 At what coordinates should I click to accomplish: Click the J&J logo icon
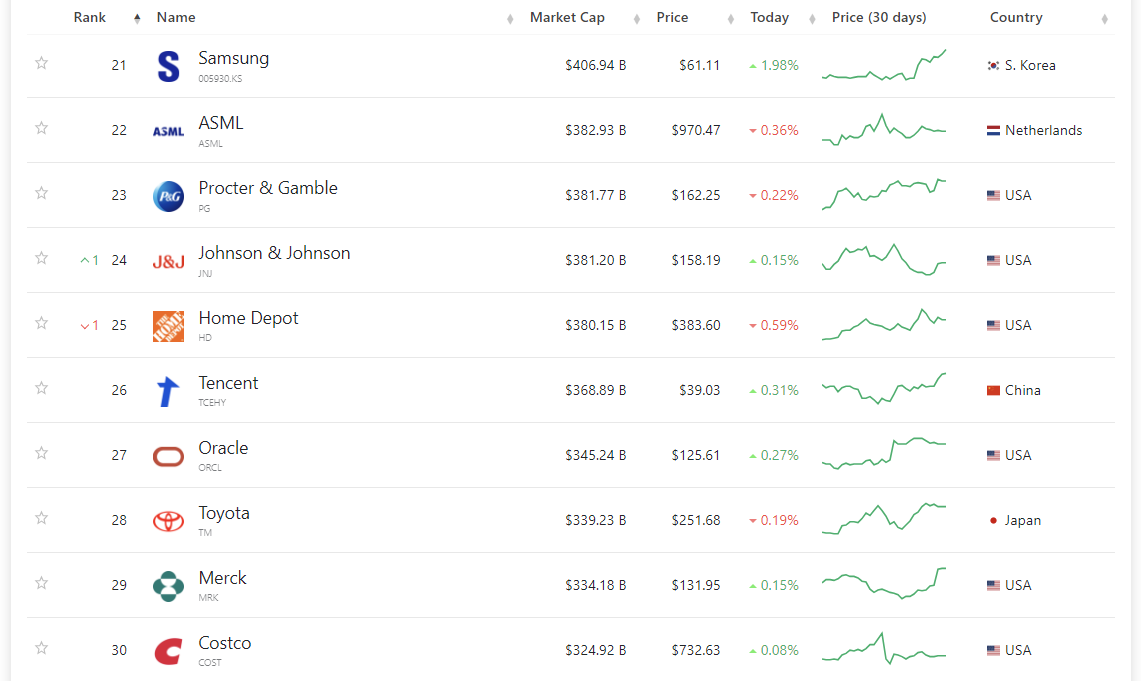(x=168, y=261)
